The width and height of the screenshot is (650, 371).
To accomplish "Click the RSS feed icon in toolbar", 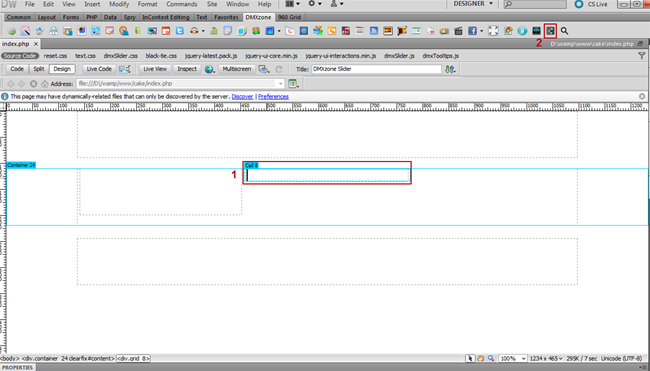I will [374, 31].
